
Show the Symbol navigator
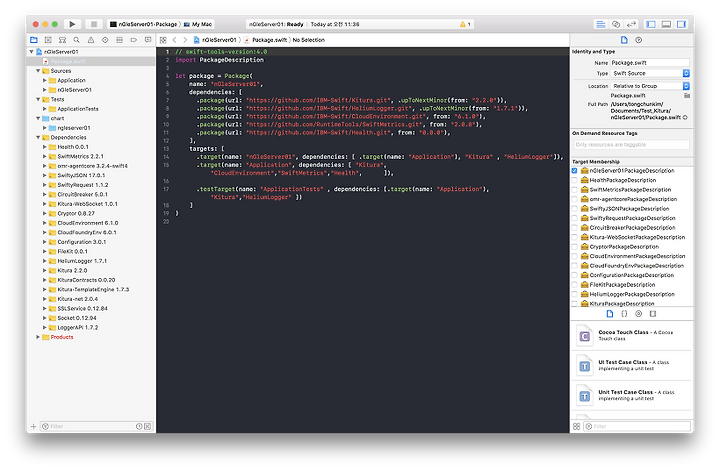click(62, 40)
